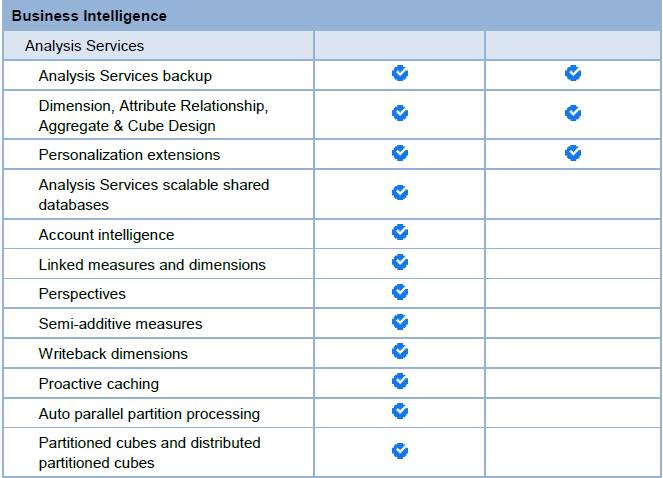This screenshot has height=478, width=663.
Task: Click the Proactive caching text
Action: (x=99, y=384)
